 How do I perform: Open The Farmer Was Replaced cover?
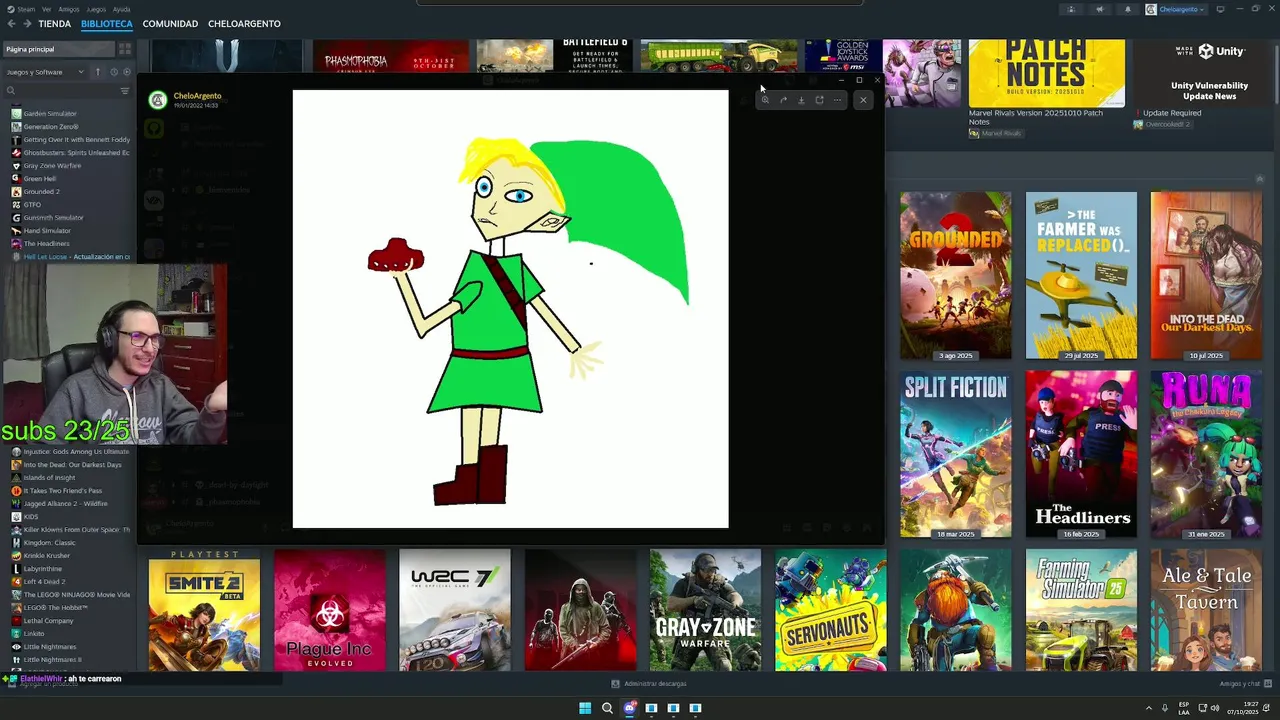pos(1081,275)
